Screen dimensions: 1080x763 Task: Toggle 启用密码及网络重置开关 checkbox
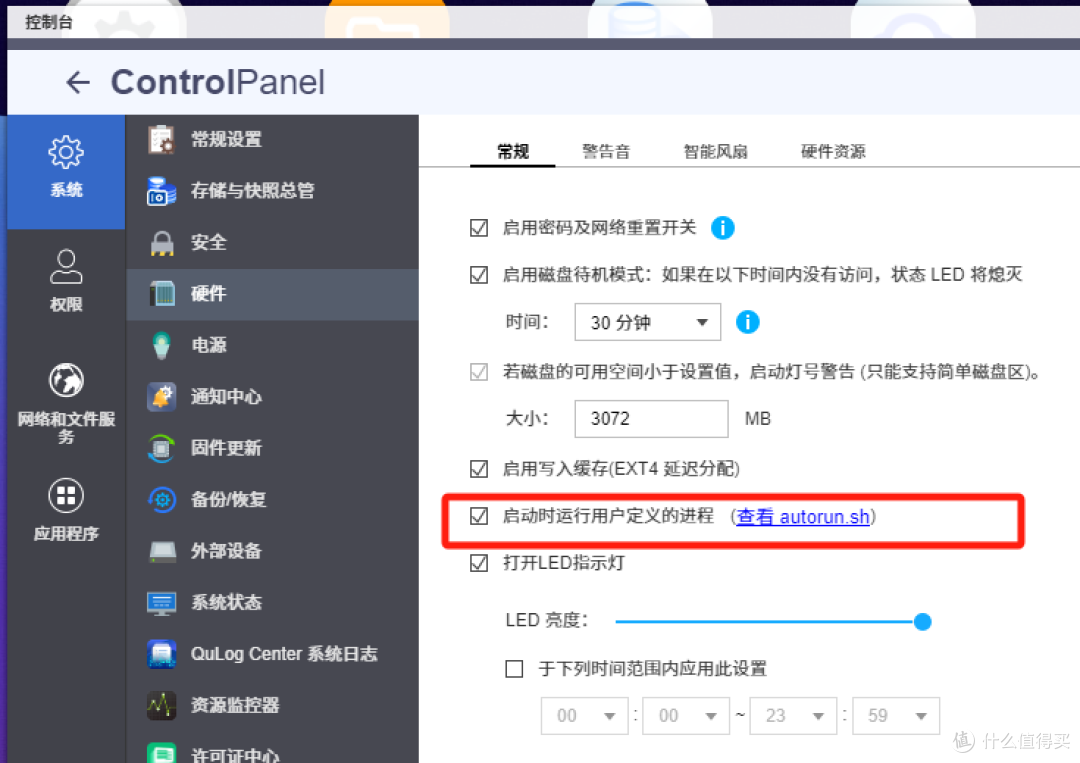[479, 228]
